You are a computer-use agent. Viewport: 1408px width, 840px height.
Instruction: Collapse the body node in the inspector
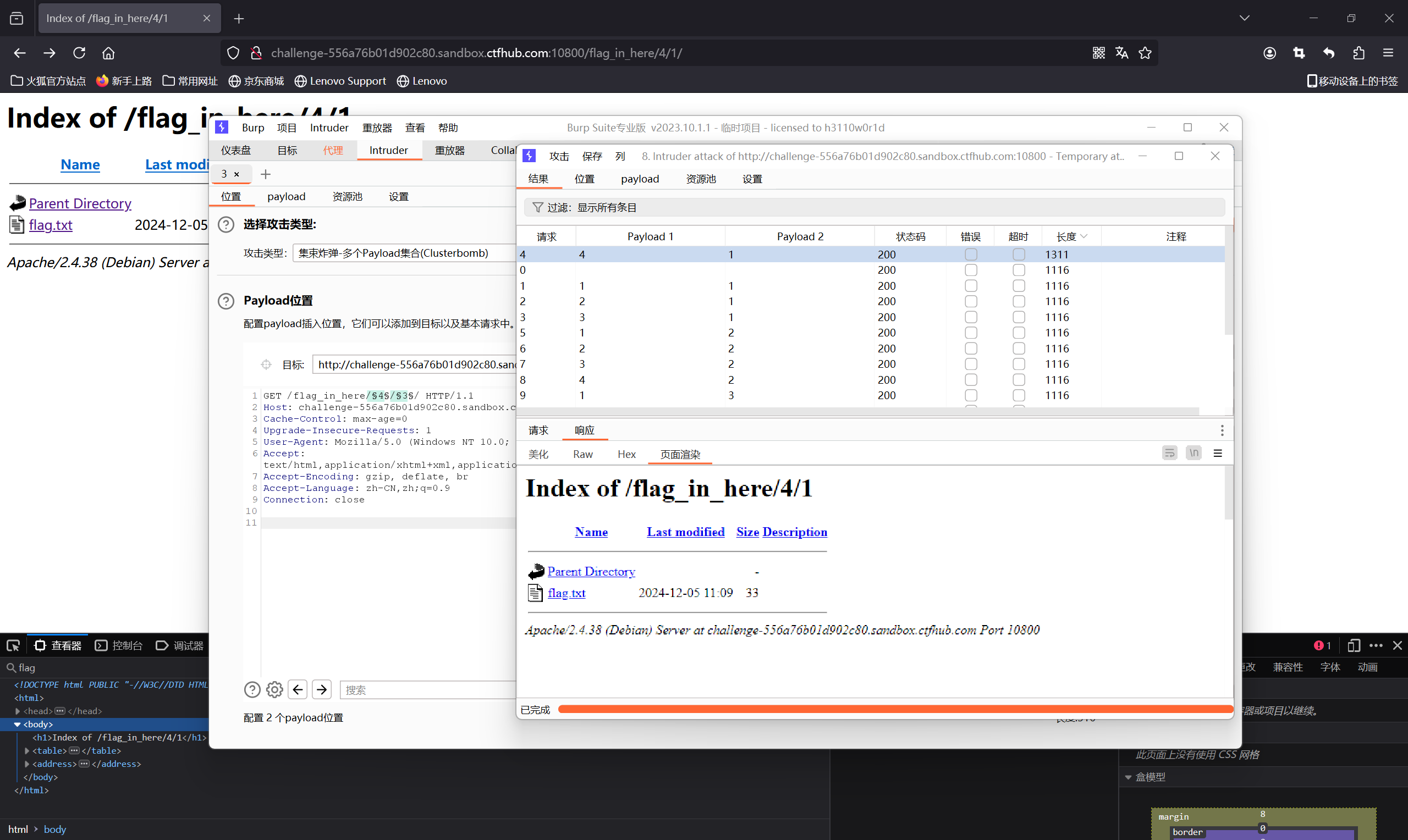[x=17, y=724]
